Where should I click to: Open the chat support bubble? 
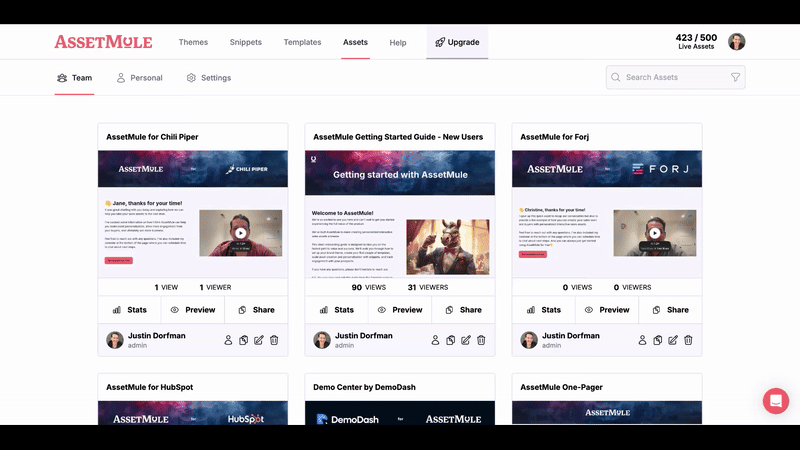[776, 401]
